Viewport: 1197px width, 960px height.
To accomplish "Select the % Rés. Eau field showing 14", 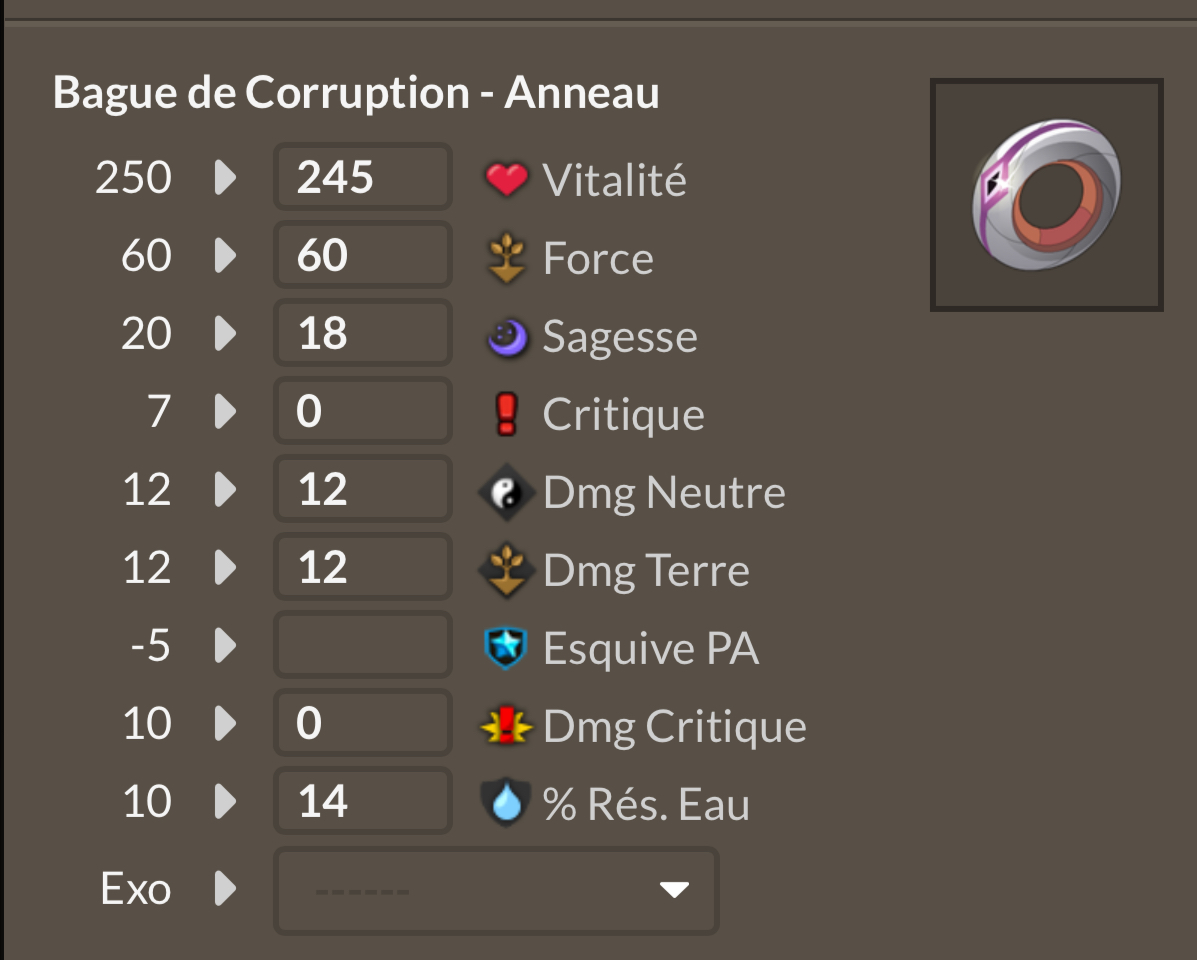I will coord(363,801).
